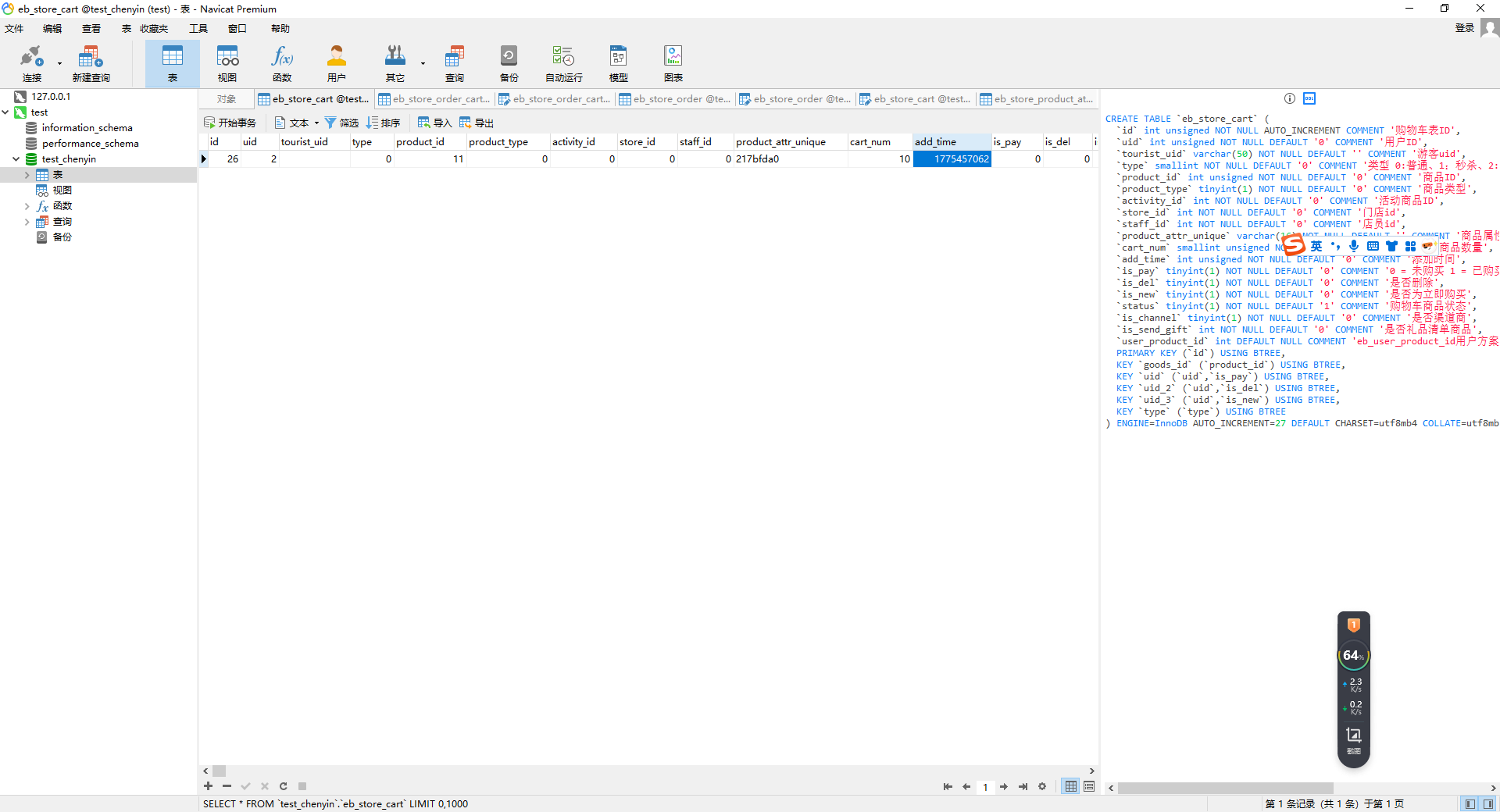This screenshot has width=1500, height=812.
Task: Switch to form view display
Action: point(1089,786)
